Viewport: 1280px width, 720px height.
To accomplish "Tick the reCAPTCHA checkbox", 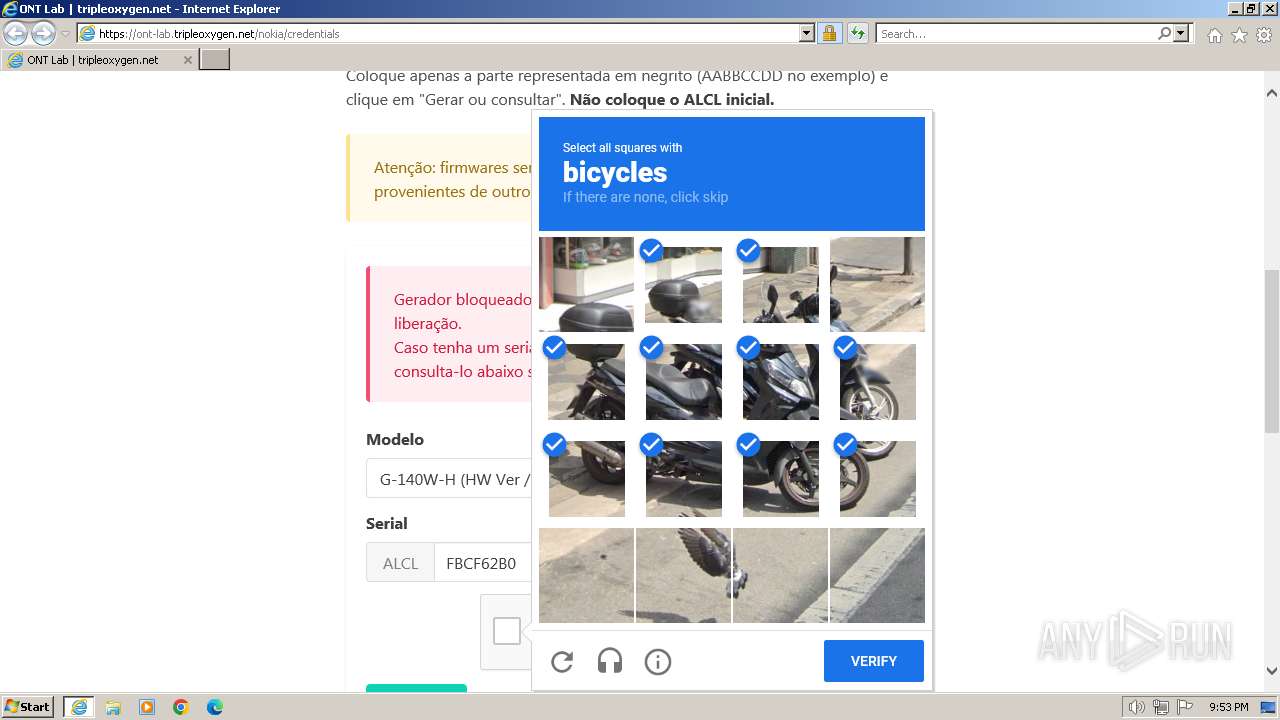I will [507, 631].
